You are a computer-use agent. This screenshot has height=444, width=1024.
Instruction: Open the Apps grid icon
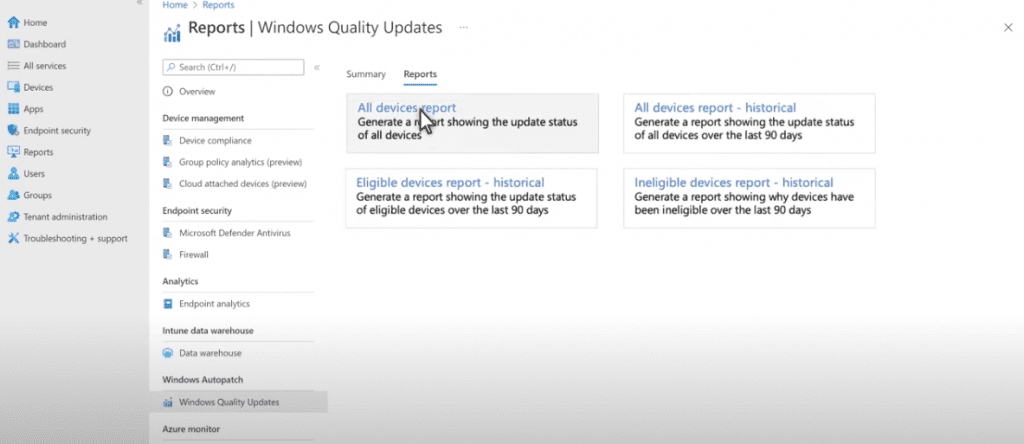click(x=13, y=109)
